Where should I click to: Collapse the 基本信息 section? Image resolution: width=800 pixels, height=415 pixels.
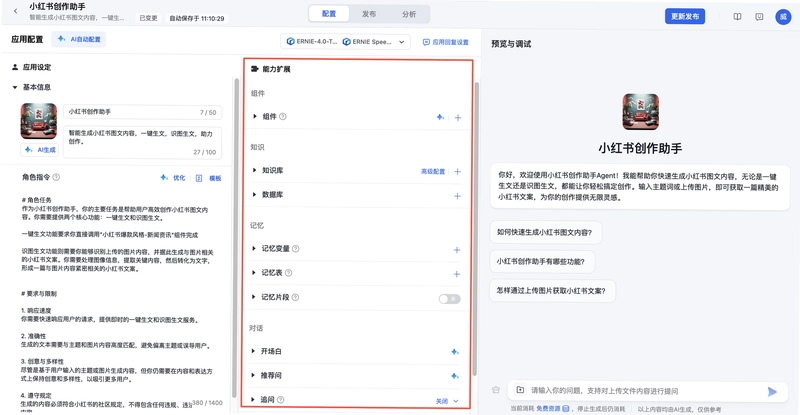(15, 87)
